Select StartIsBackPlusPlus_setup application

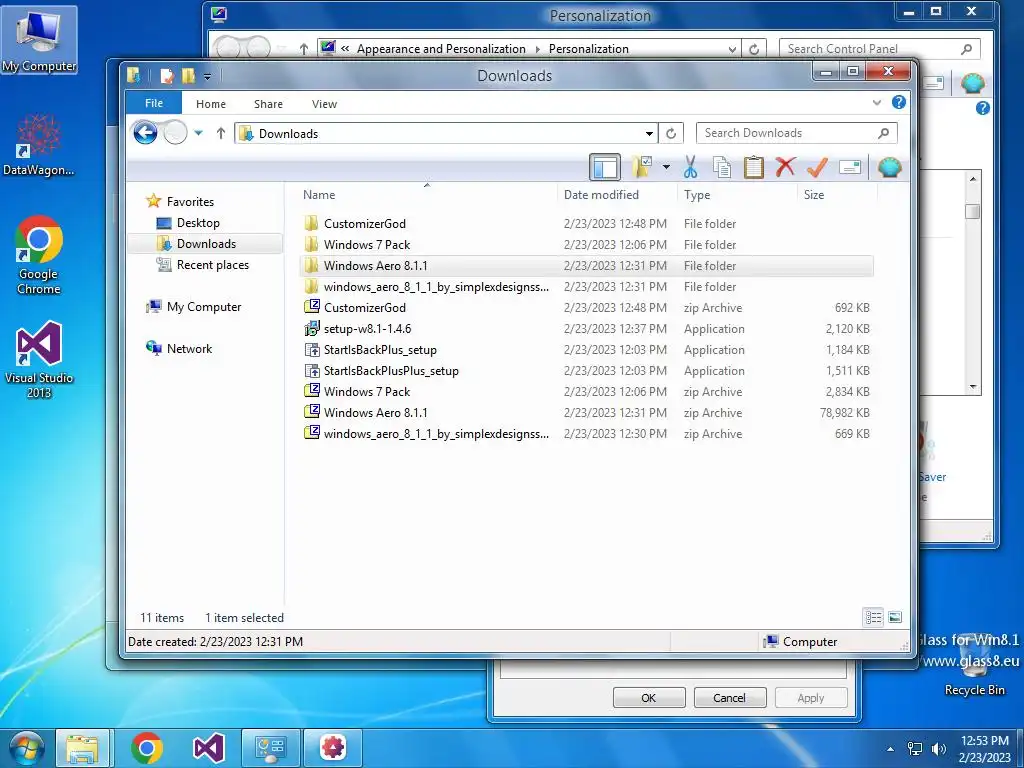pos(586,371)
